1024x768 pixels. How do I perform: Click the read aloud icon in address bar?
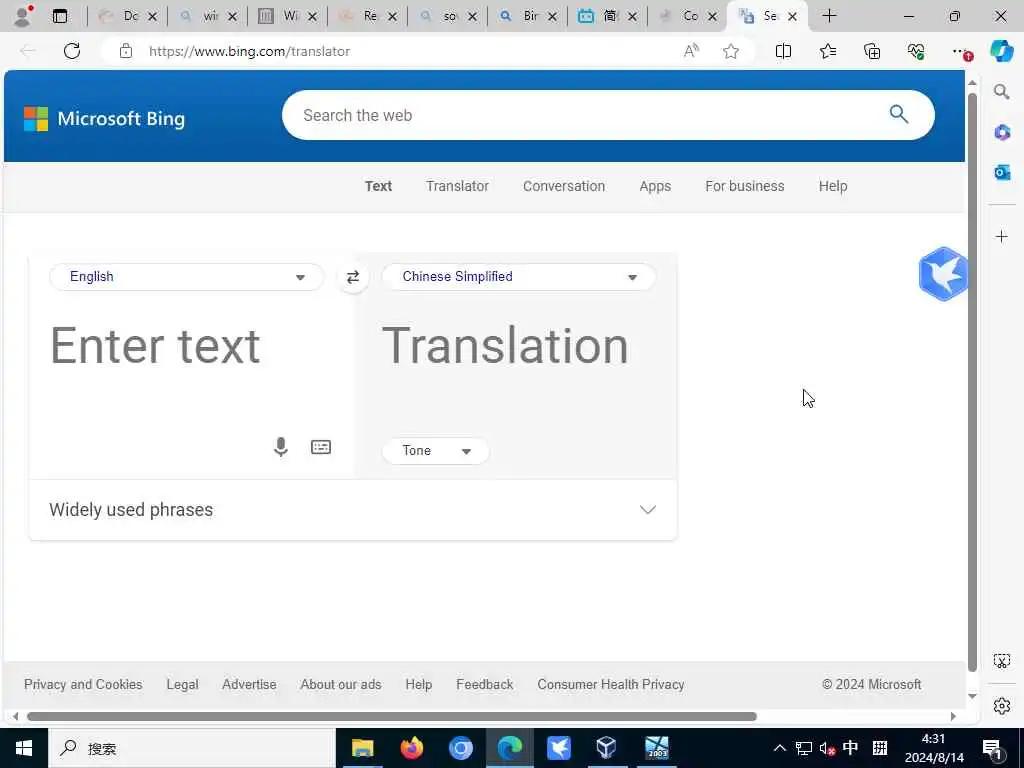tap(691, 51)
